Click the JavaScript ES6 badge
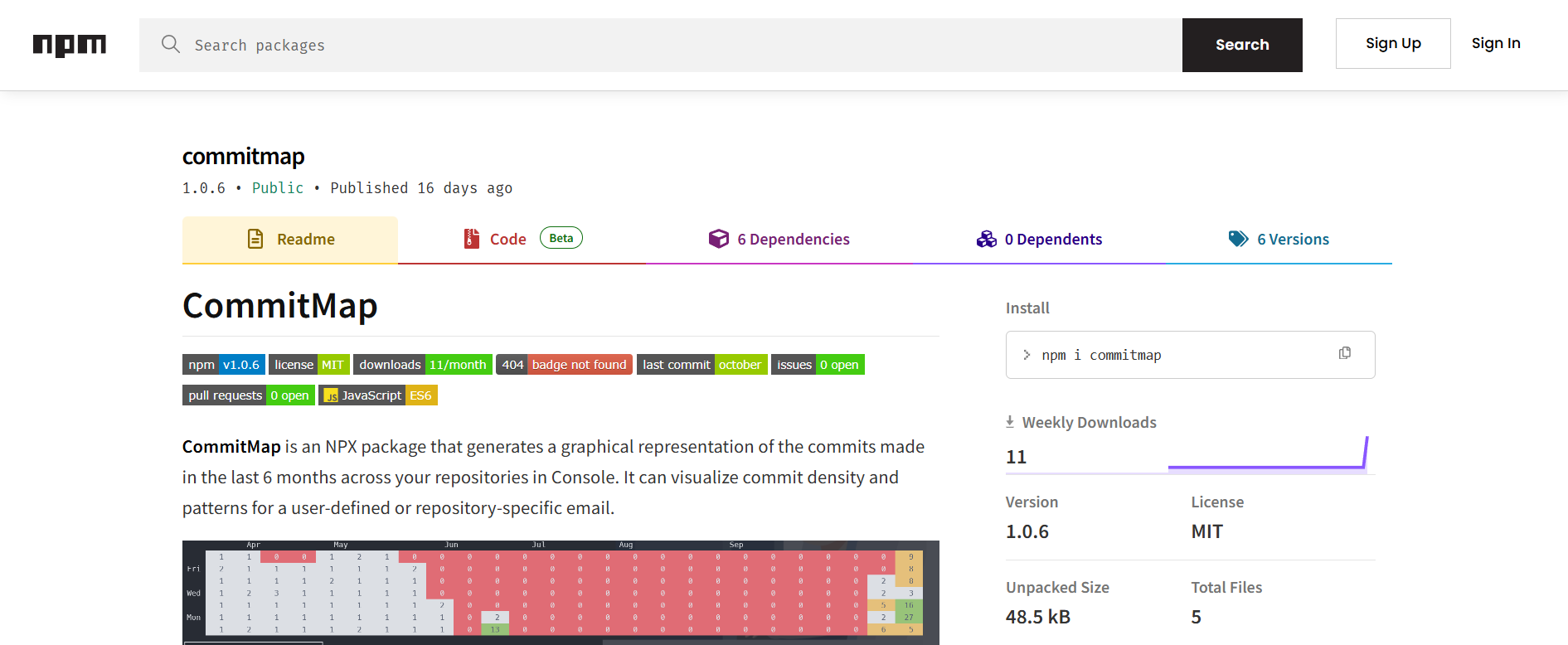1568x645 pixels. [x=378, y=395]
